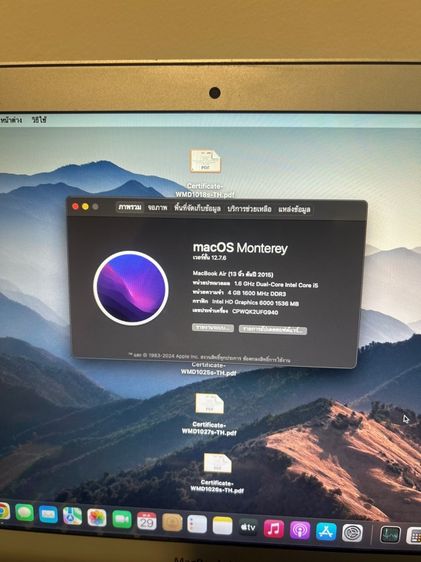Open System Preferences gear in dock

tap(353, 533)
